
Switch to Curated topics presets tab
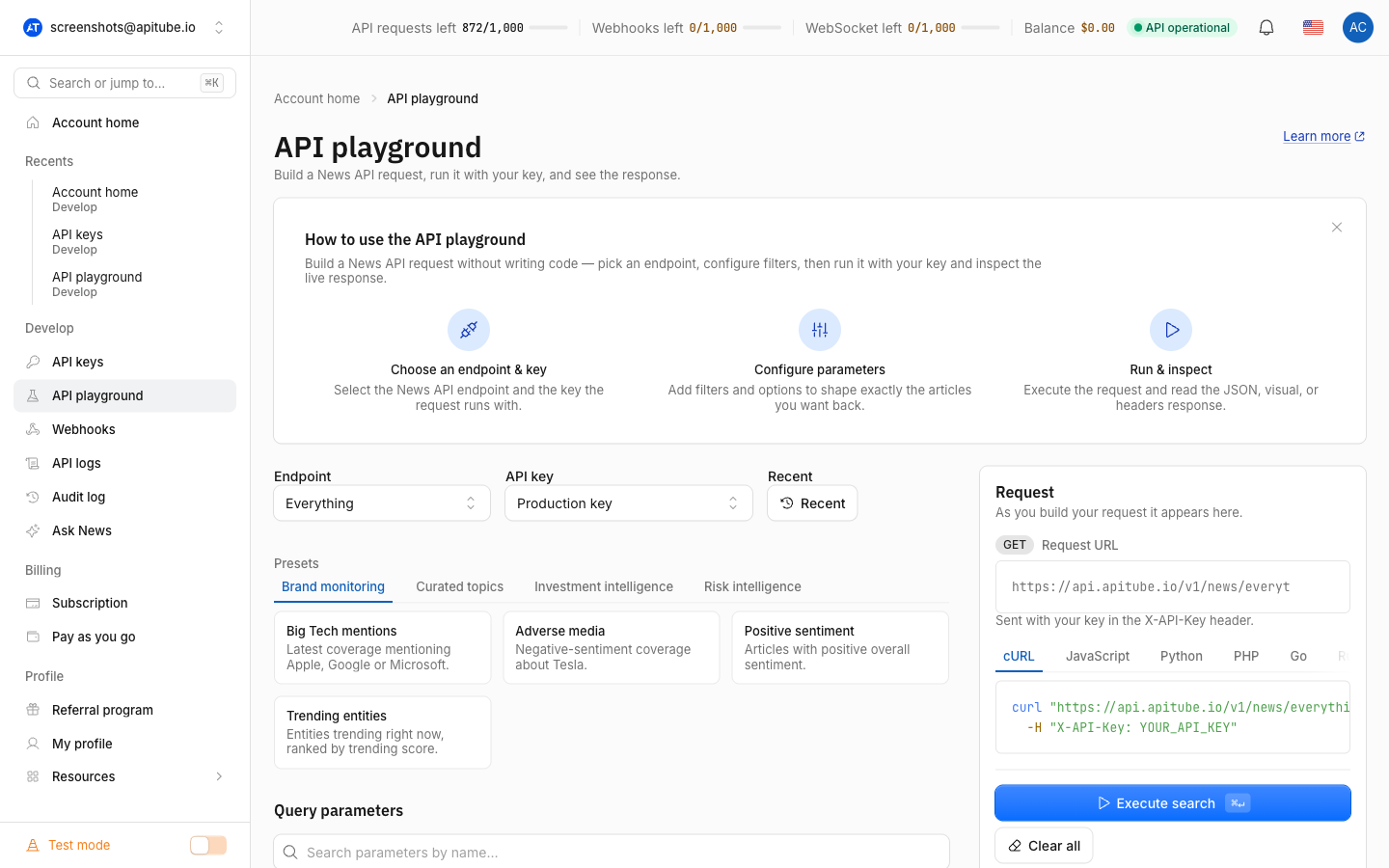click(x=459, y=586)
